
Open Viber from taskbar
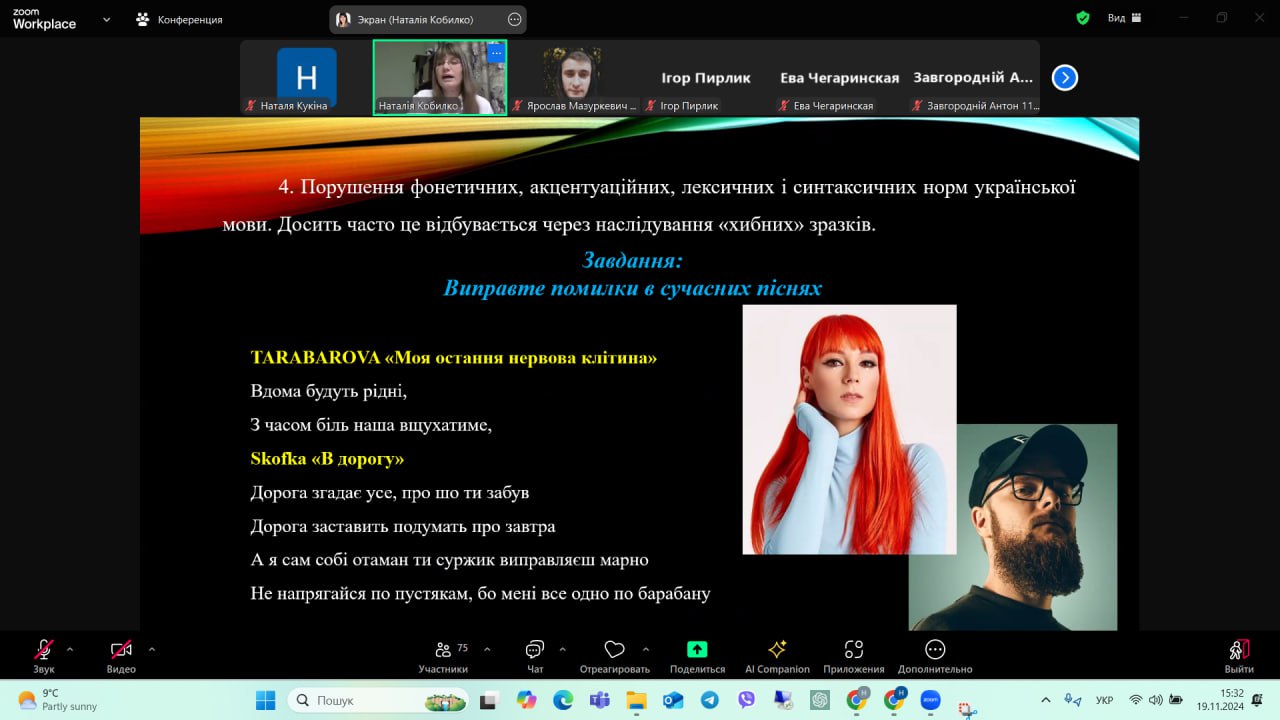pos(746,700)
